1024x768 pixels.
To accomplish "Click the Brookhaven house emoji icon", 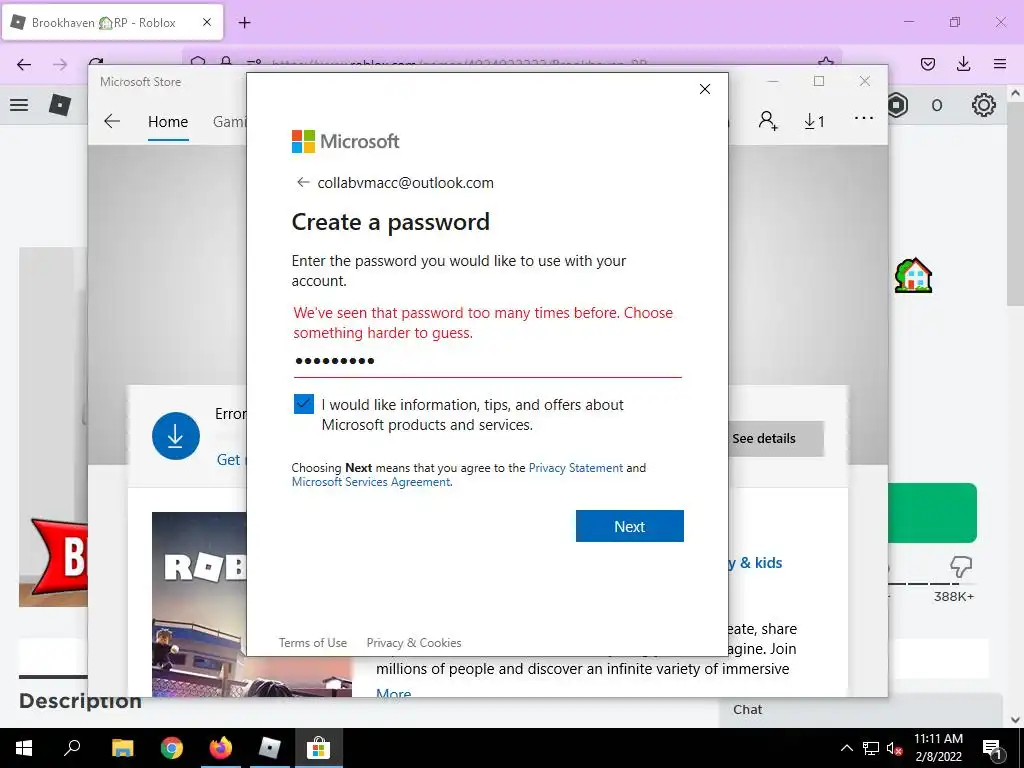I will [913, 275].
